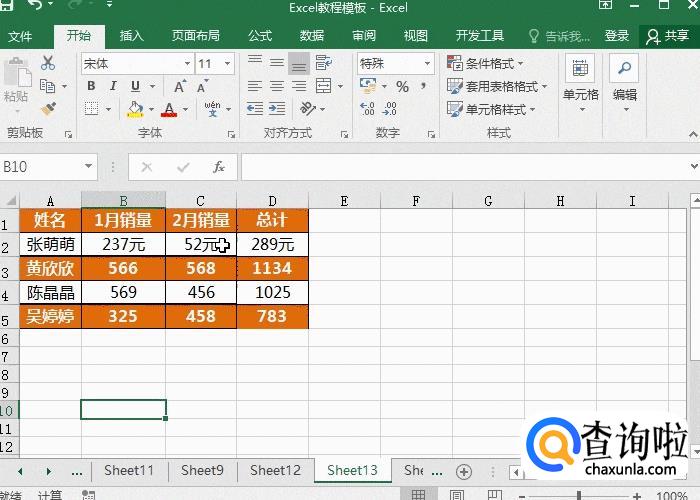Expand the number format box showing 特殊
Viewport: 700px width, 500px height.
396,63
